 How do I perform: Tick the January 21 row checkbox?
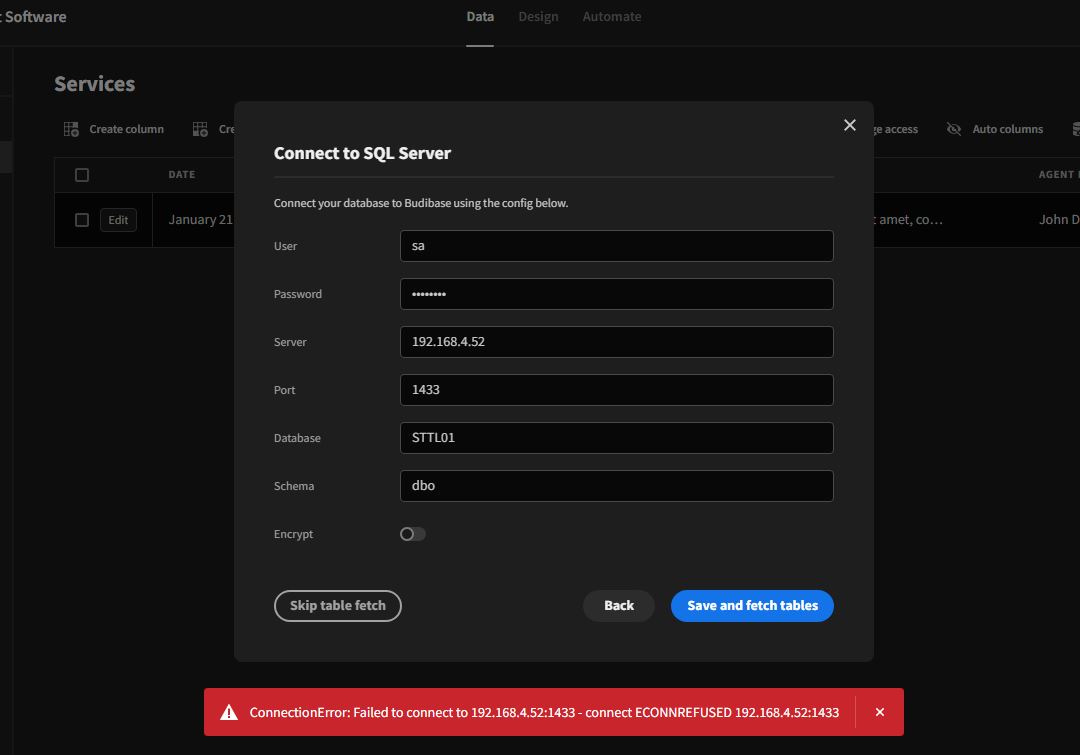(x=82, y=220)
